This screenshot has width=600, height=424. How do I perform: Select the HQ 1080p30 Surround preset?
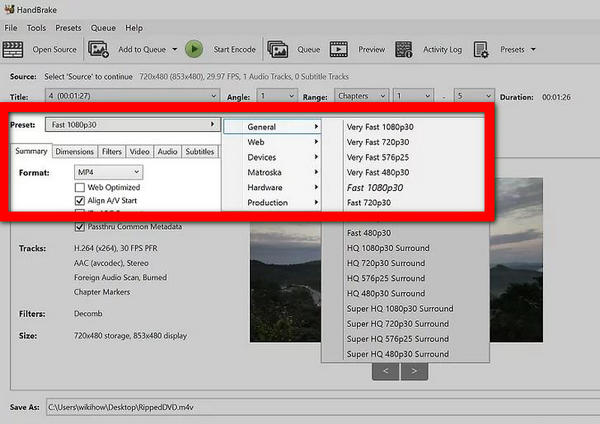[388, 248]
